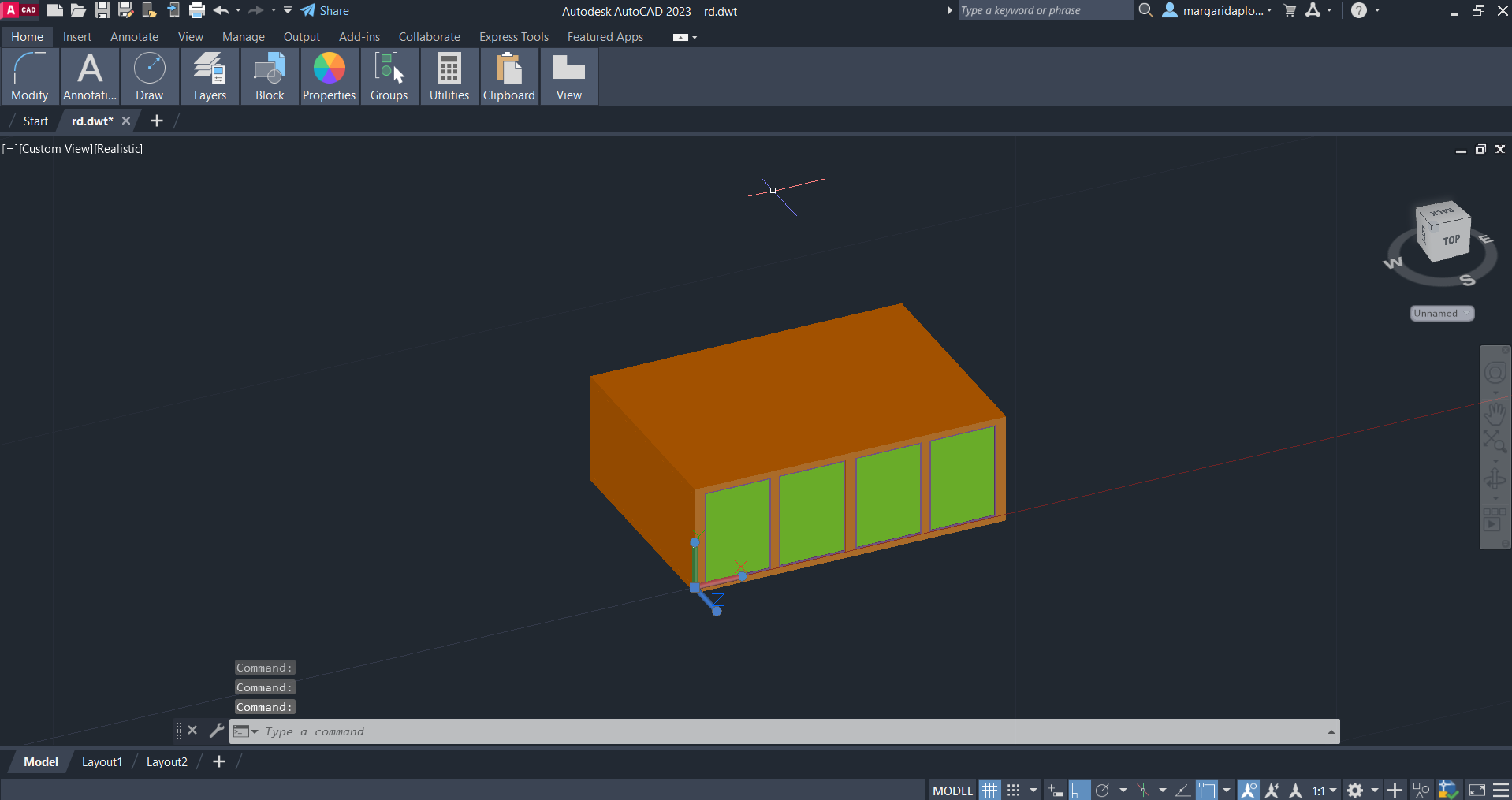Toggle the drawing grid display
The height and width of the screenshot is (800, 1512).
[990, 791]
